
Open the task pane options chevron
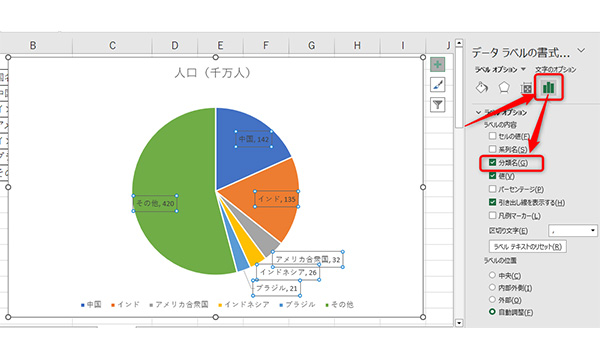(581, 50)
